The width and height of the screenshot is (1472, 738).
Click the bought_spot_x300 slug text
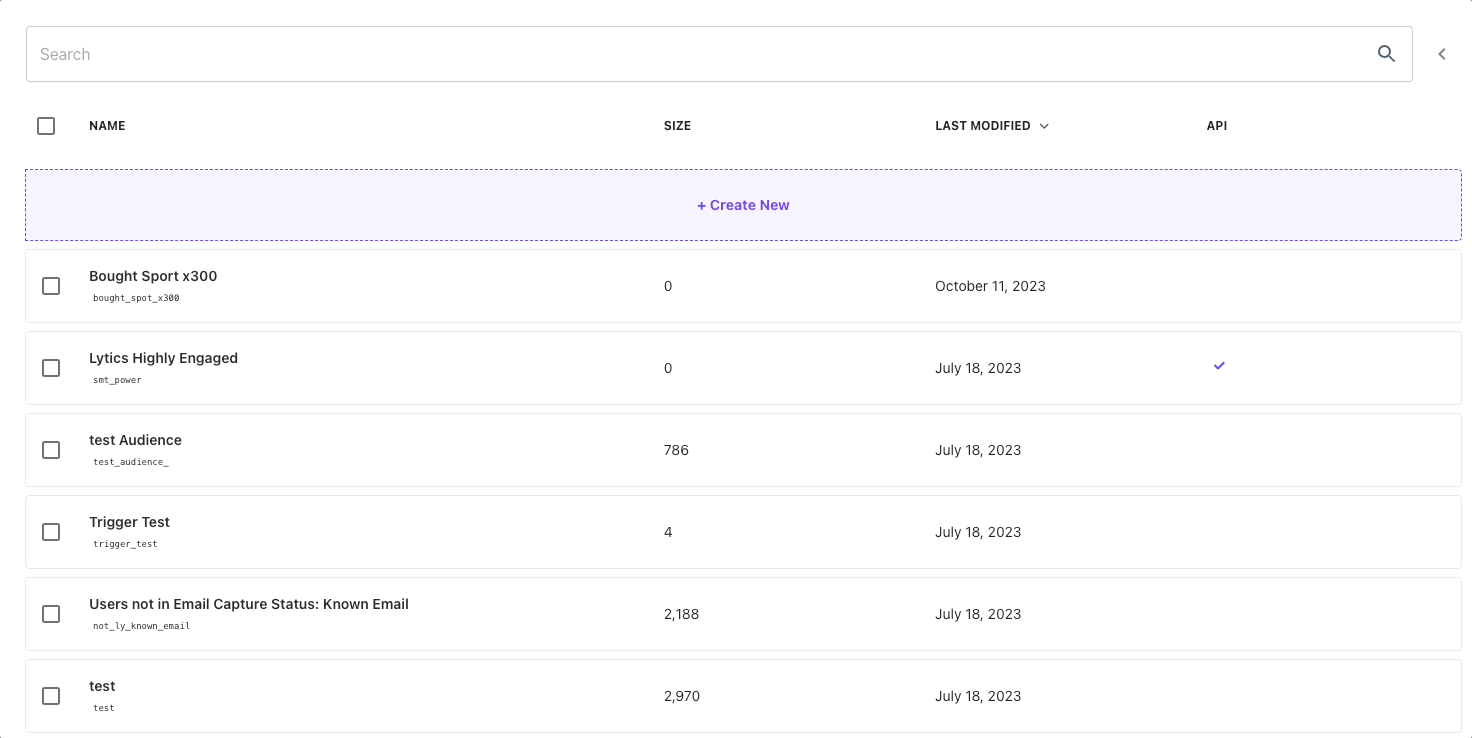tap(136, 298)
